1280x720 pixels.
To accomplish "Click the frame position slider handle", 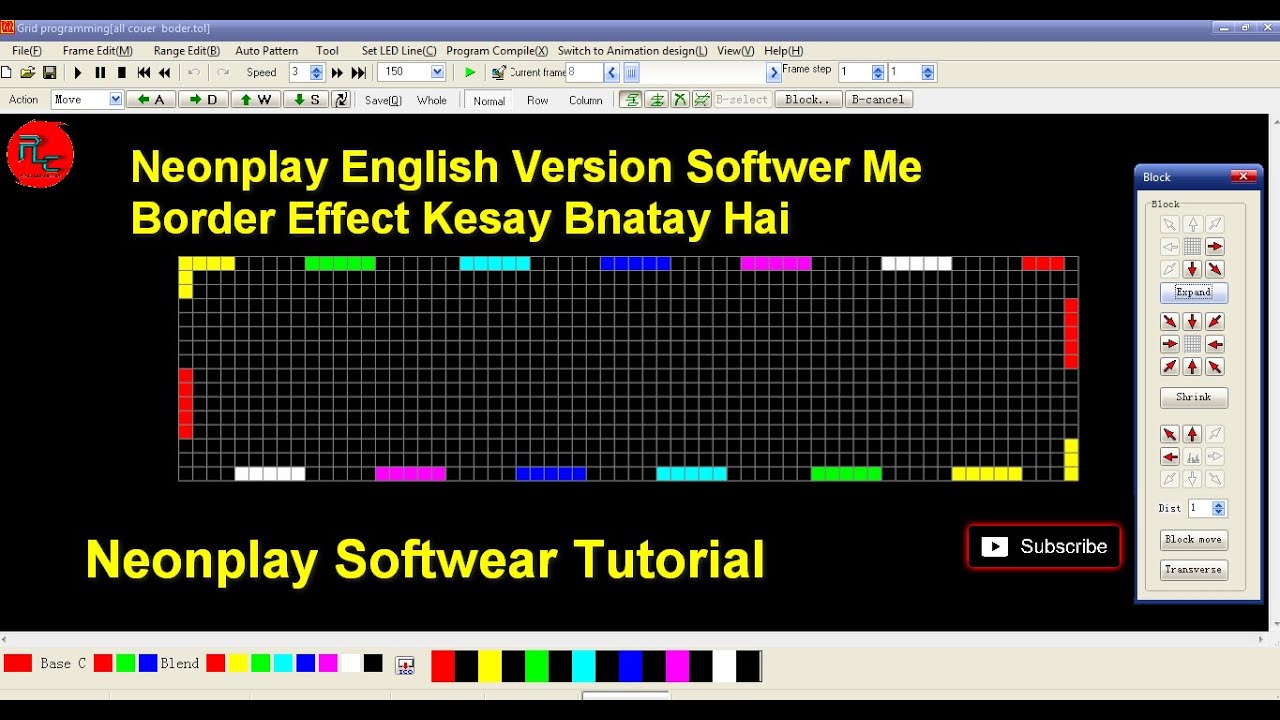I will pyautogui.click(x=631, y=72).
